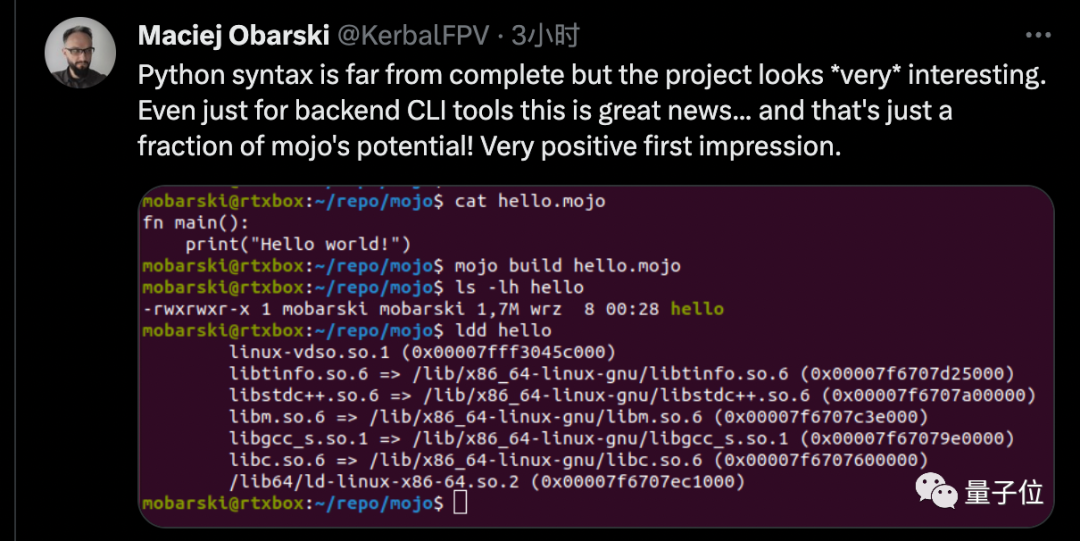Screen dimensions: 1080x541
Task: Open Maciej Obarski's profile avatar
Action: click(x=80, y=53)
